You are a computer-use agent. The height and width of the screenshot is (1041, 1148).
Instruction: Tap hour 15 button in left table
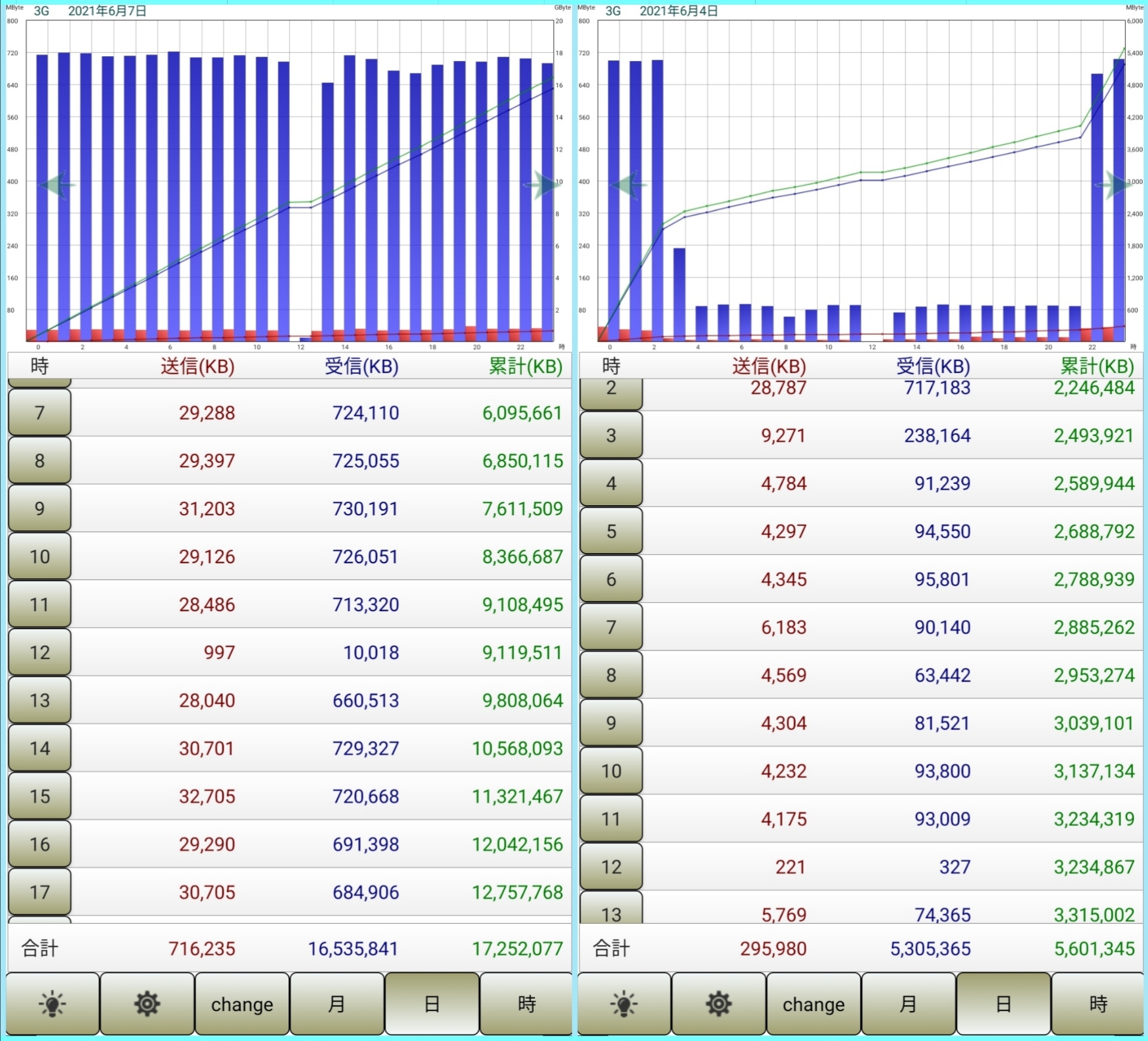[39, 796]
